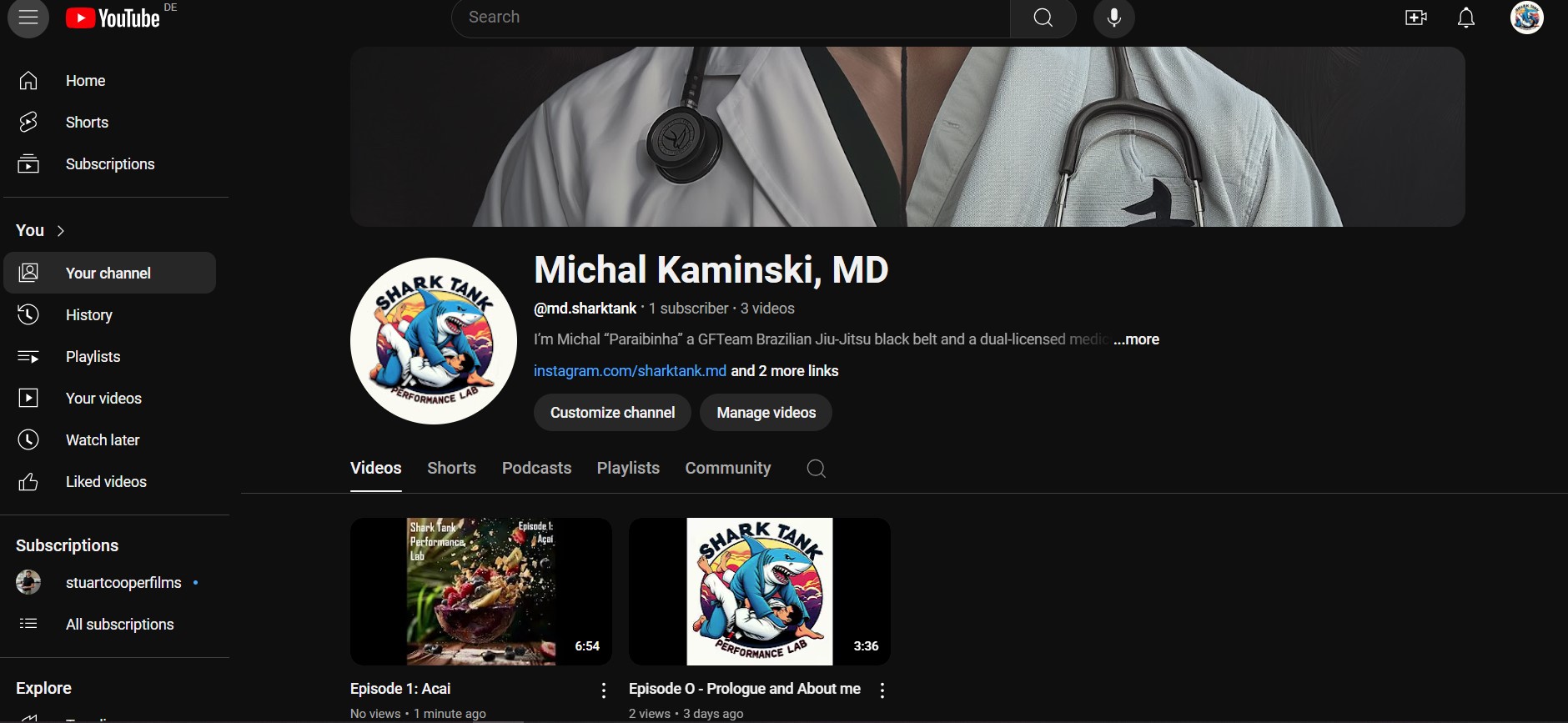Screen dimensions: 1568x723
Task: Click the Home icon in sidebar
Action: (x=28, y=81)
